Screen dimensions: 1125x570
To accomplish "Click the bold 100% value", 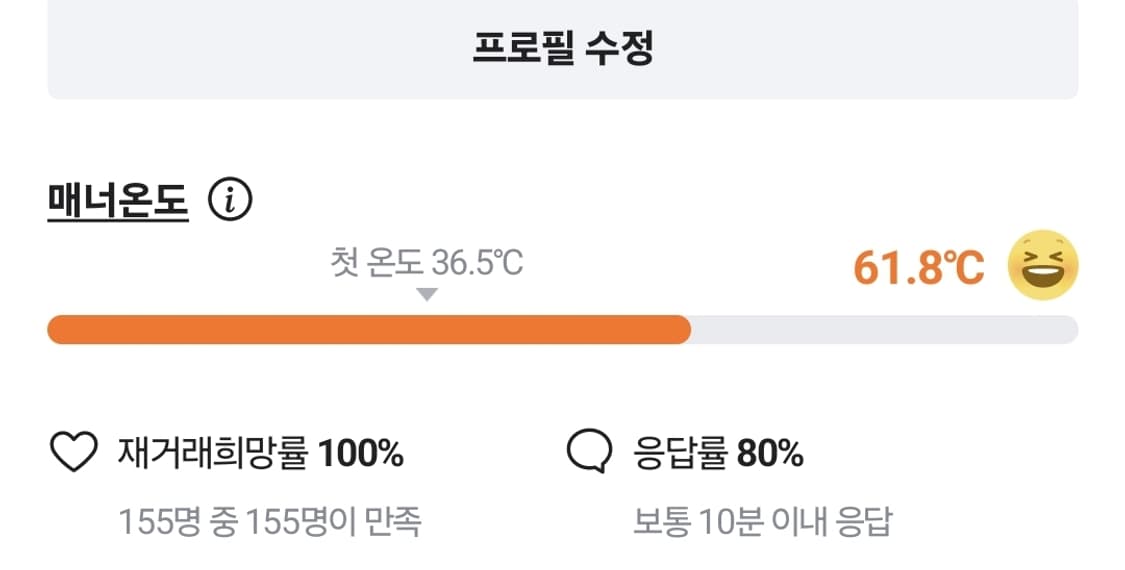I will coord(361,454).
